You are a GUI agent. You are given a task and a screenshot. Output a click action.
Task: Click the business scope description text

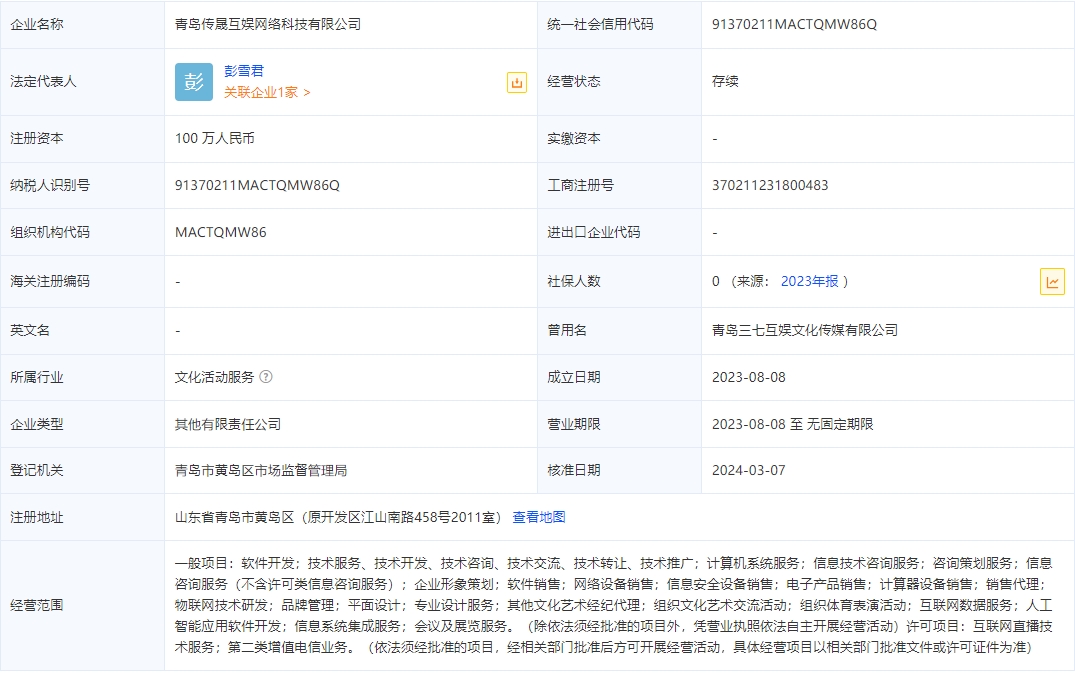pos(612,605)
